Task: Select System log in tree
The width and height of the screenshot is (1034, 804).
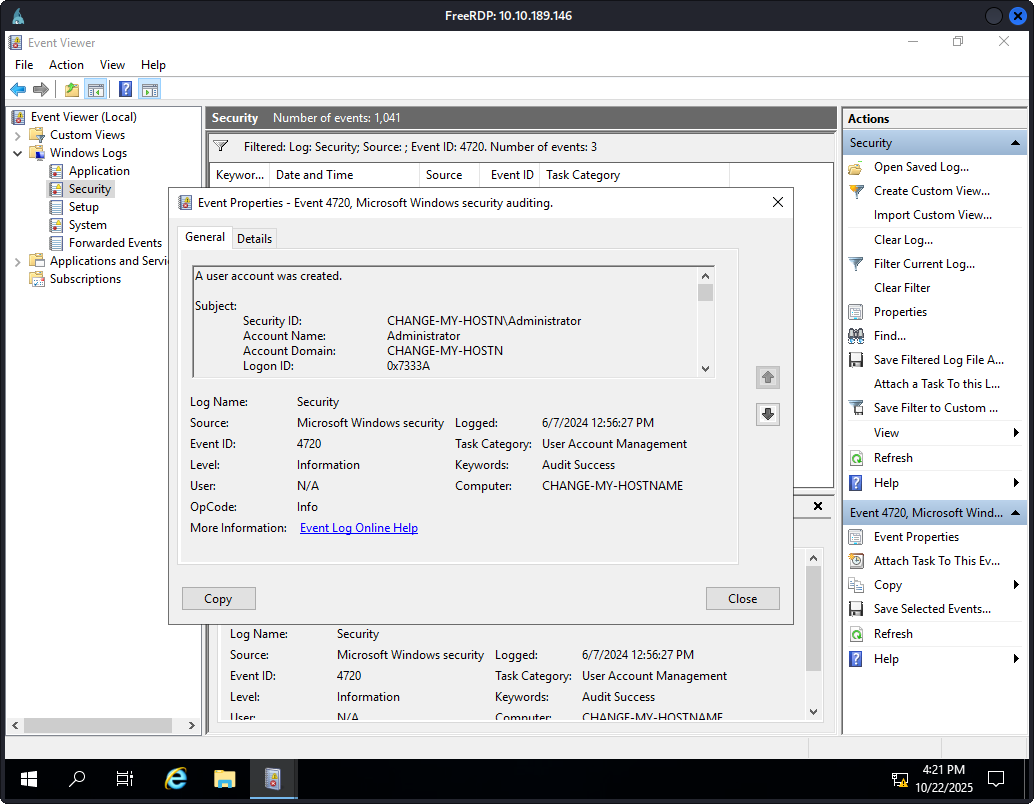Action: [88, 225]
